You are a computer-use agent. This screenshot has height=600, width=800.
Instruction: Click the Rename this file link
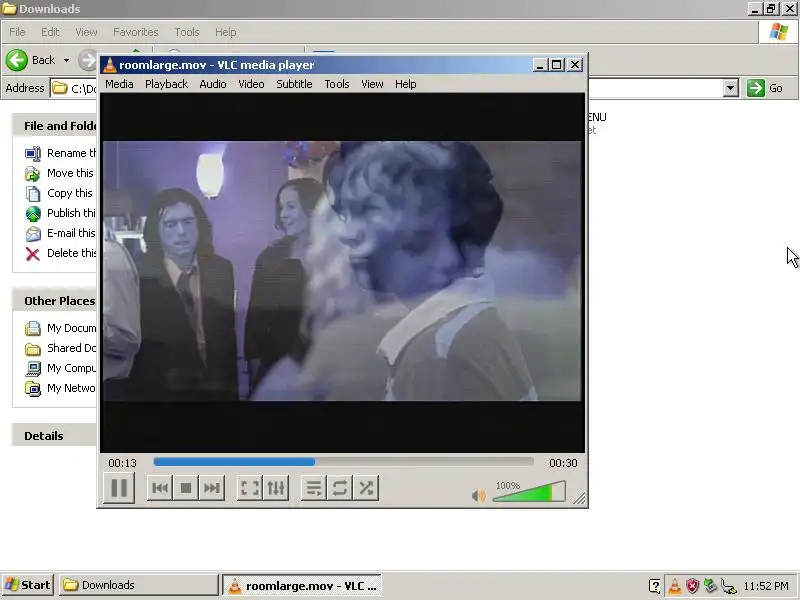pos(71,153)
